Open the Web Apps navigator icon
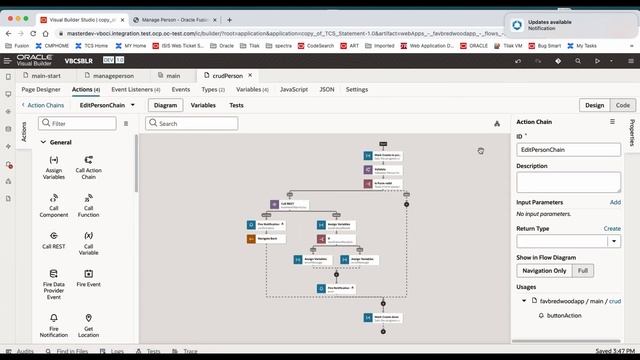The height and width of the screenshot is (360, 640). pos(8,94)
